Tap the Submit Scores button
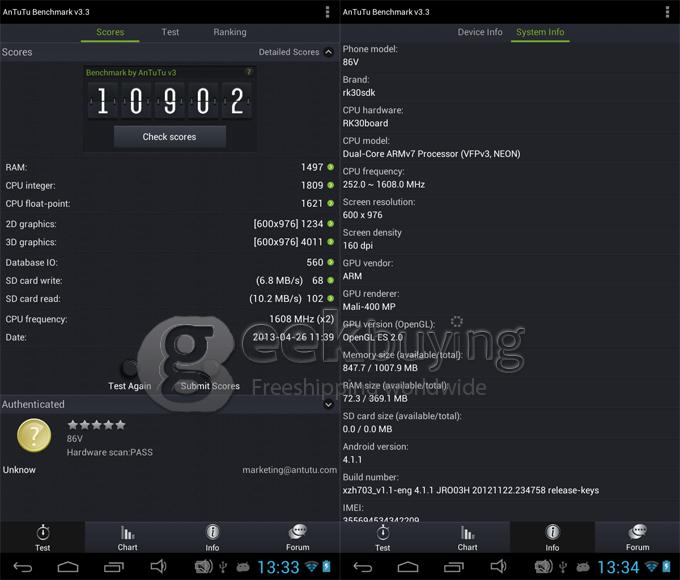The height and width of the screenshot is (580, 680). pyautogui.click(x=210, y=386)
